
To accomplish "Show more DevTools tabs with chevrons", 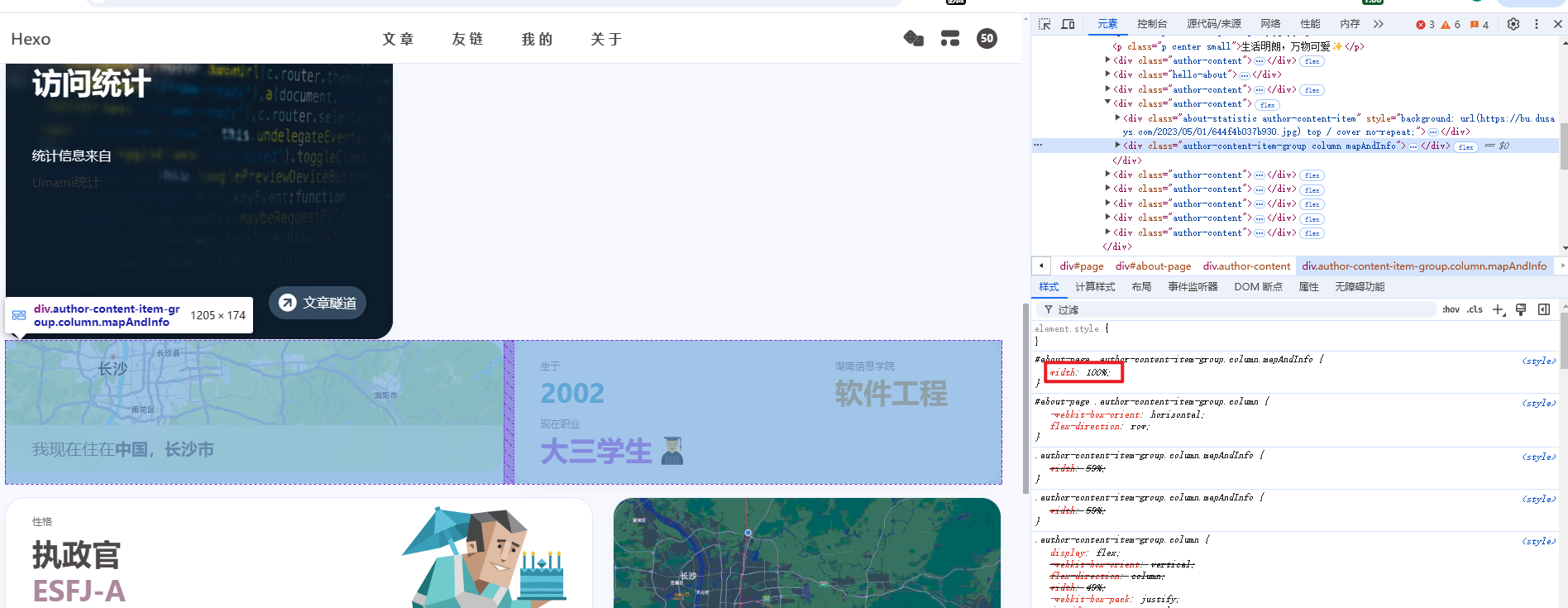I will [x=1378, y=24].
